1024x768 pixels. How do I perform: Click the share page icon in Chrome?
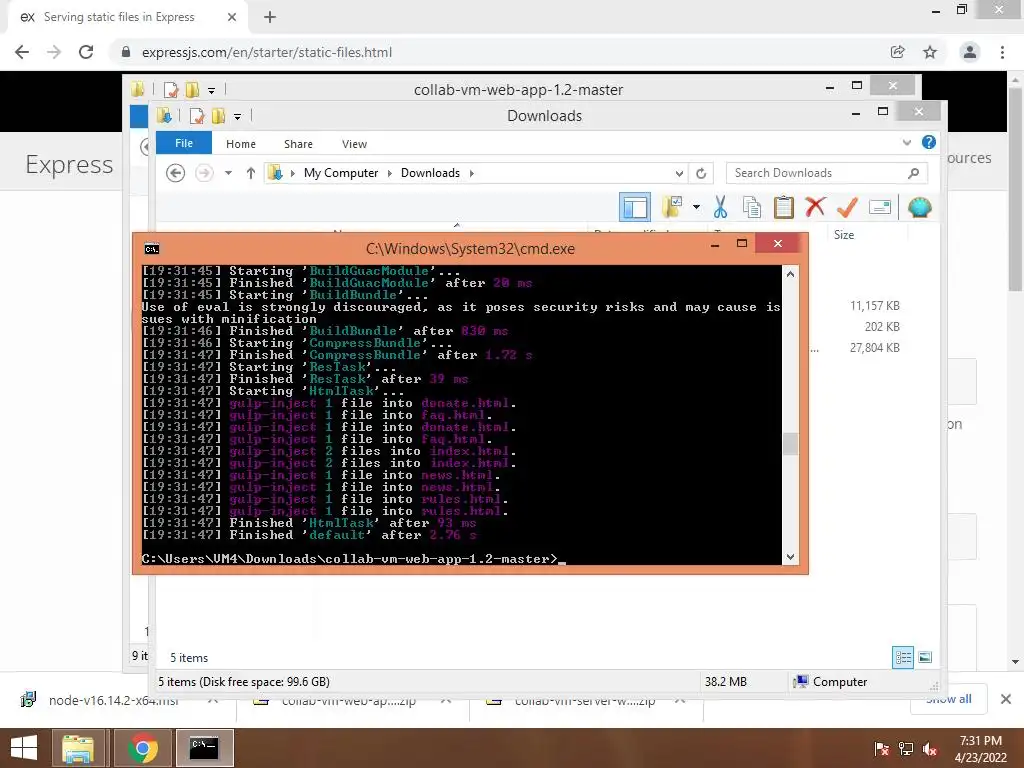coord(898,52)
